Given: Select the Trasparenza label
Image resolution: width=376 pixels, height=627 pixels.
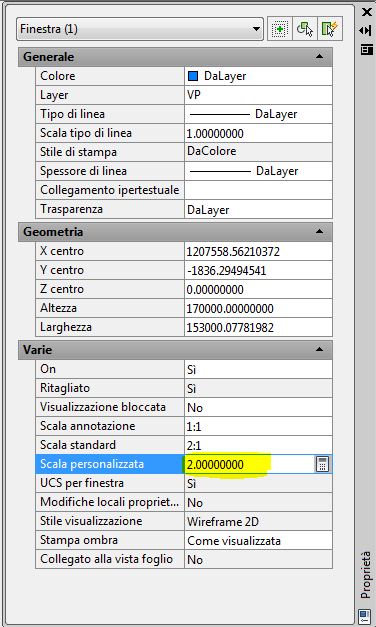Looking at the screenshot, I should 71,209.
